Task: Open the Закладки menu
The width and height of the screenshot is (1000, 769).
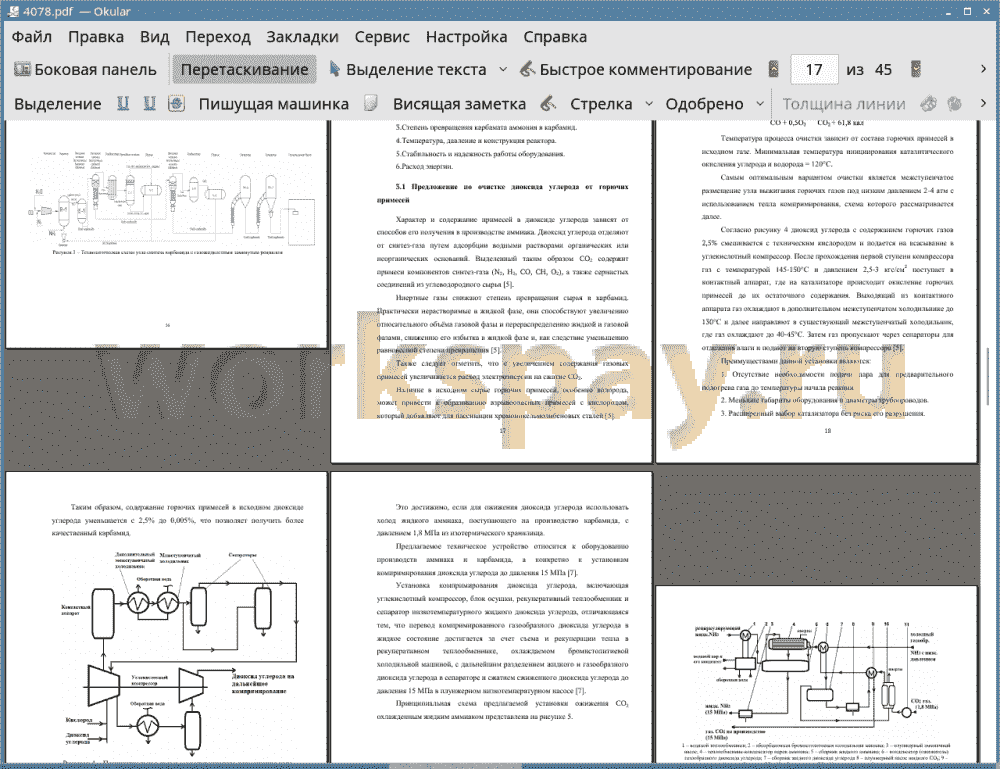Action: pyautogui.click(x=302, y=37)
